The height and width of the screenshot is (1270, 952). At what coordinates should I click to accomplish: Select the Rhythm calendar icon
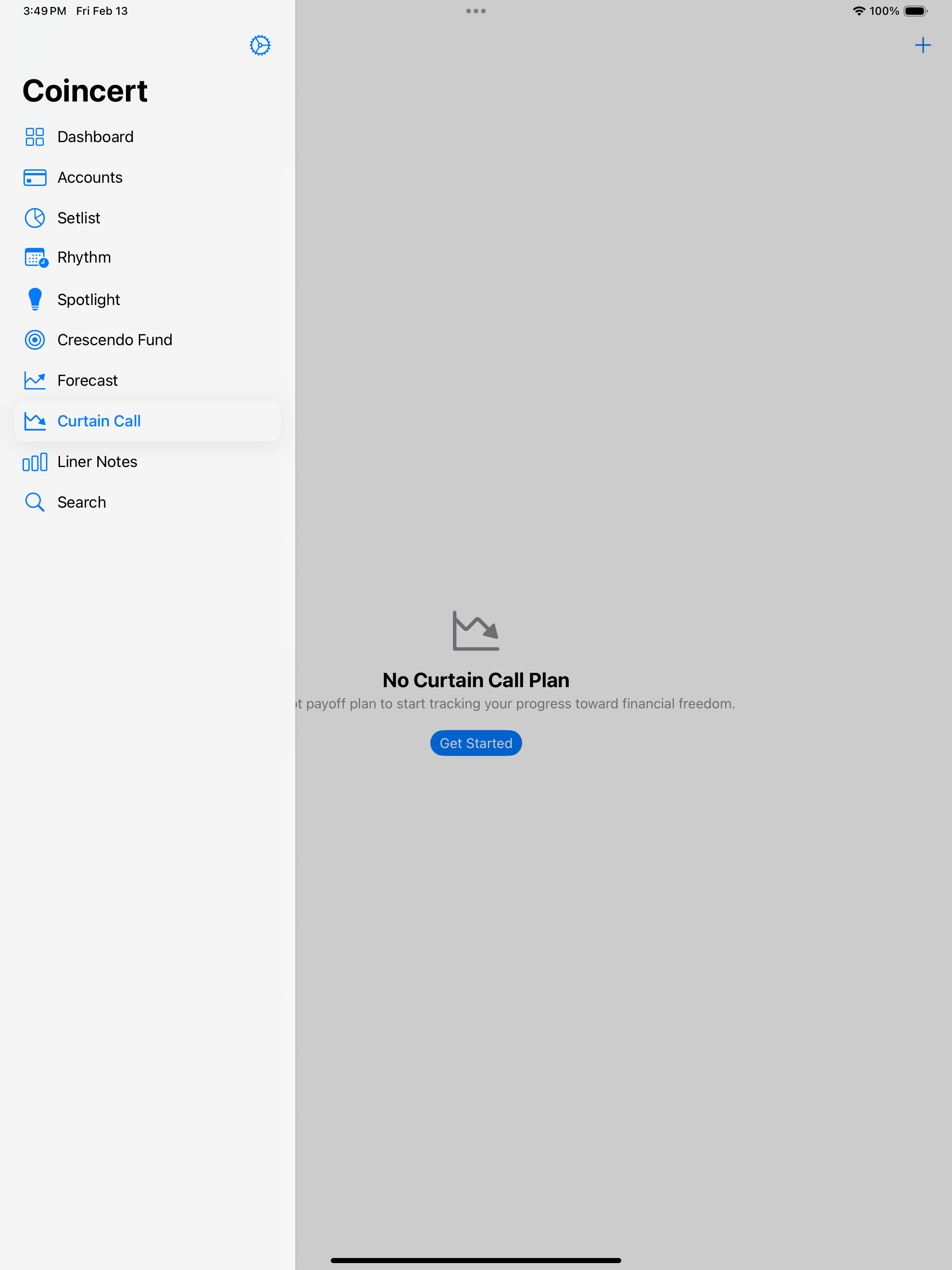click(35, 258)
